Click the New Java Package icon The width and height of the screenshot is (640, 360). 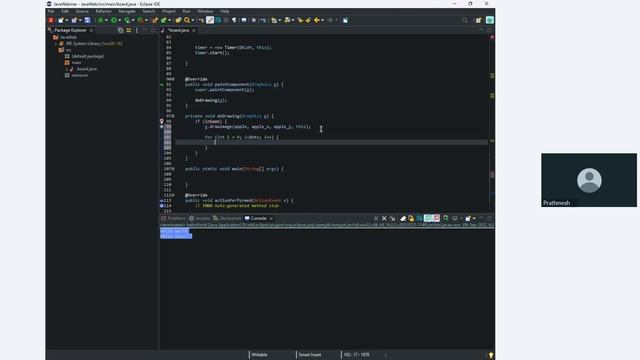pos(155,20)
